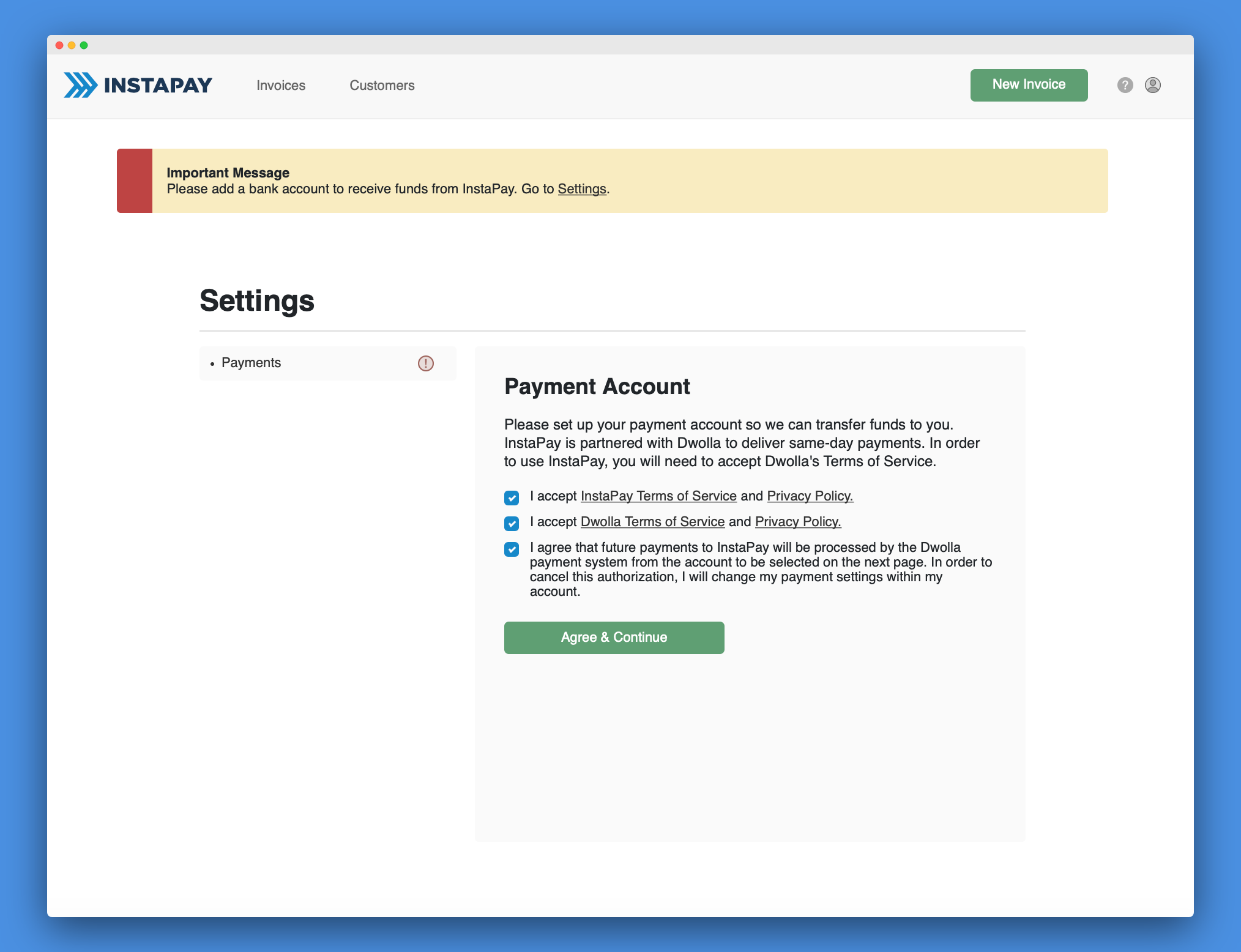Click the Payment Account heading

(597, 387)
